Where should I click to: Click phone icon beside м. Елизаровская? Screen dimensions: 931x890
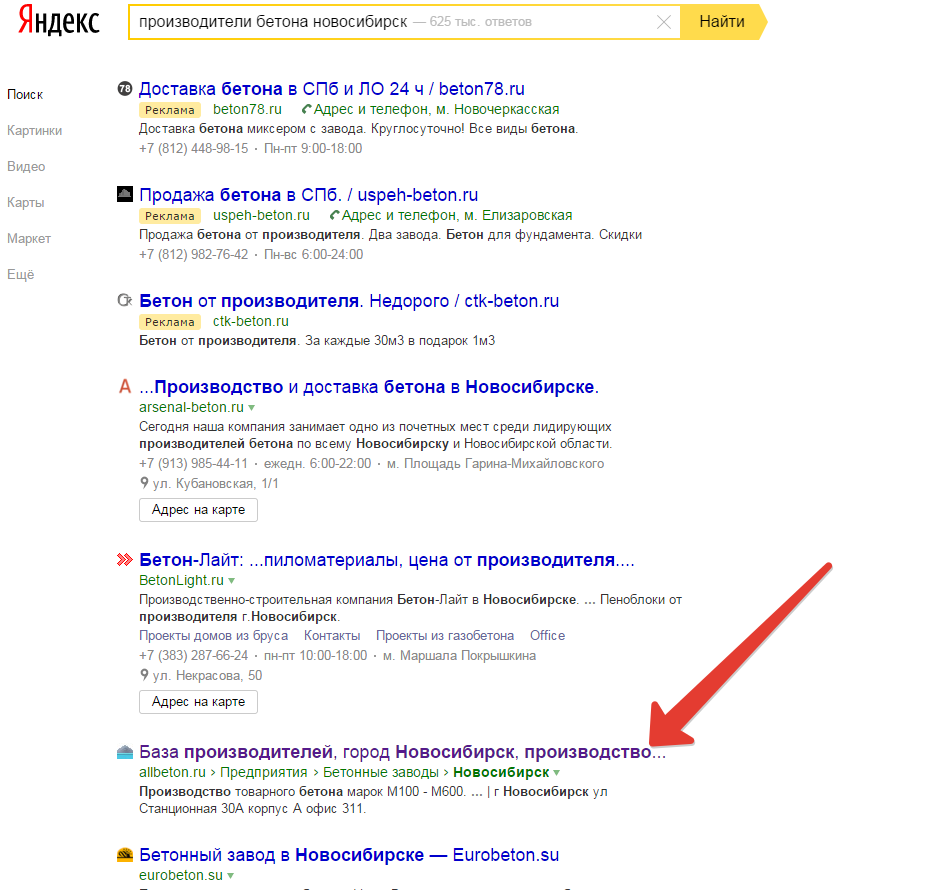point(335,215)
